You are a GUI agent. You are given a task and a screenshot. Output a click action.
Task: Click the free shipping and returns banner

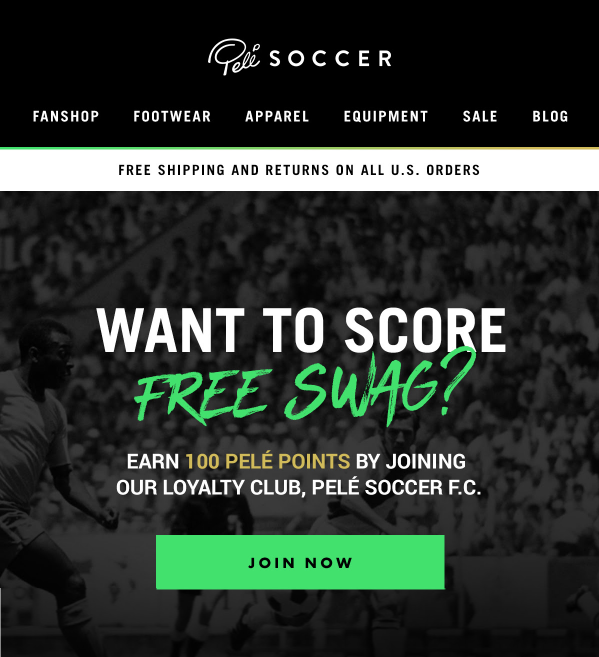click(300, 170)
